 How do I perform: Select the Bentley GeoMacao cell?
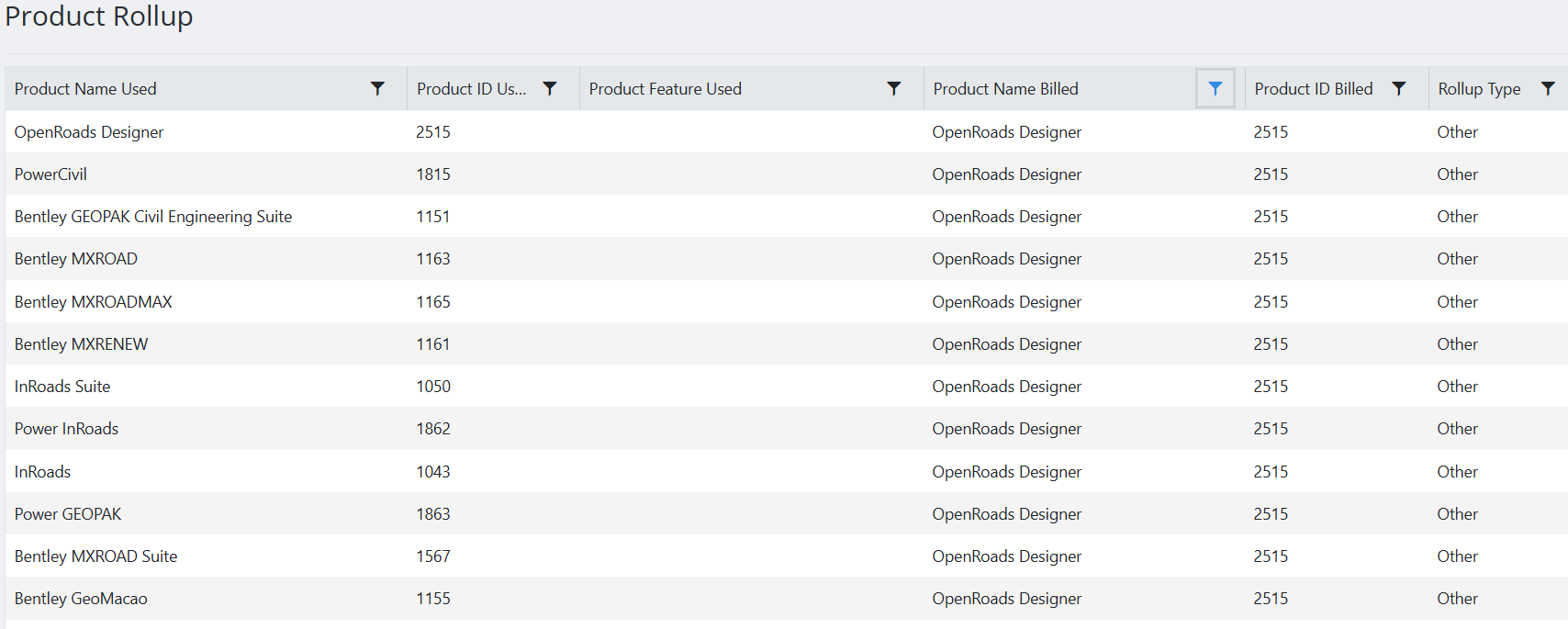[x=81, y=599]
